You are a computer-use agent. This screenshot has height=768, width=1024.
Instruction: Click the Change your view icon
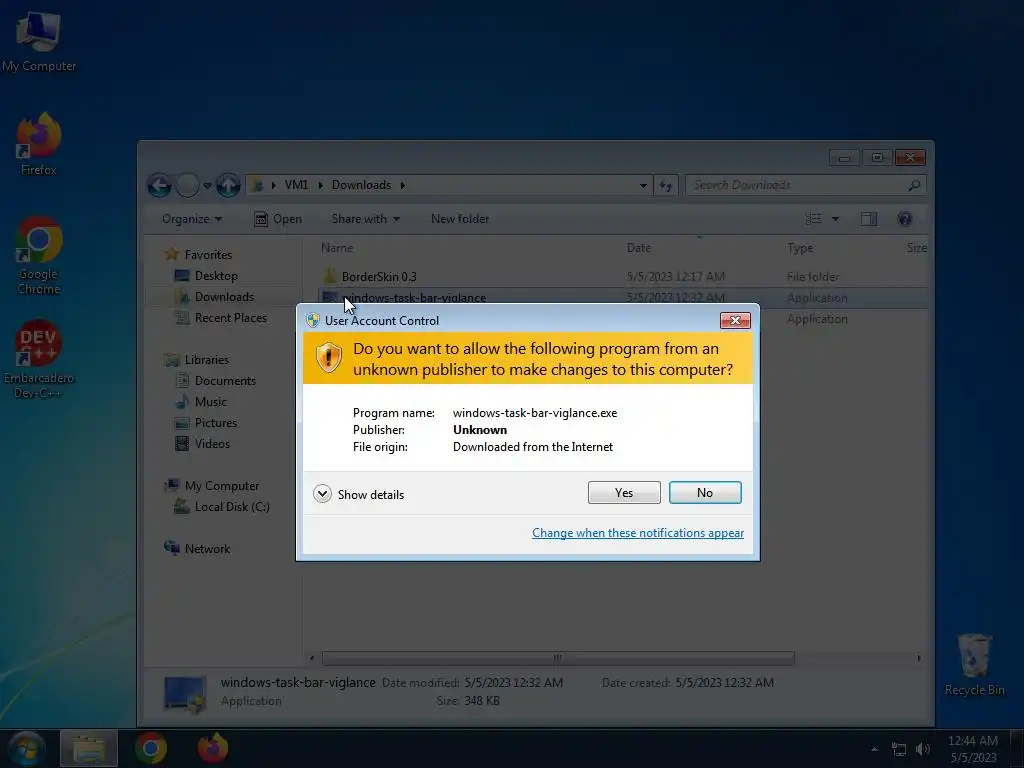tap(814, 219)
